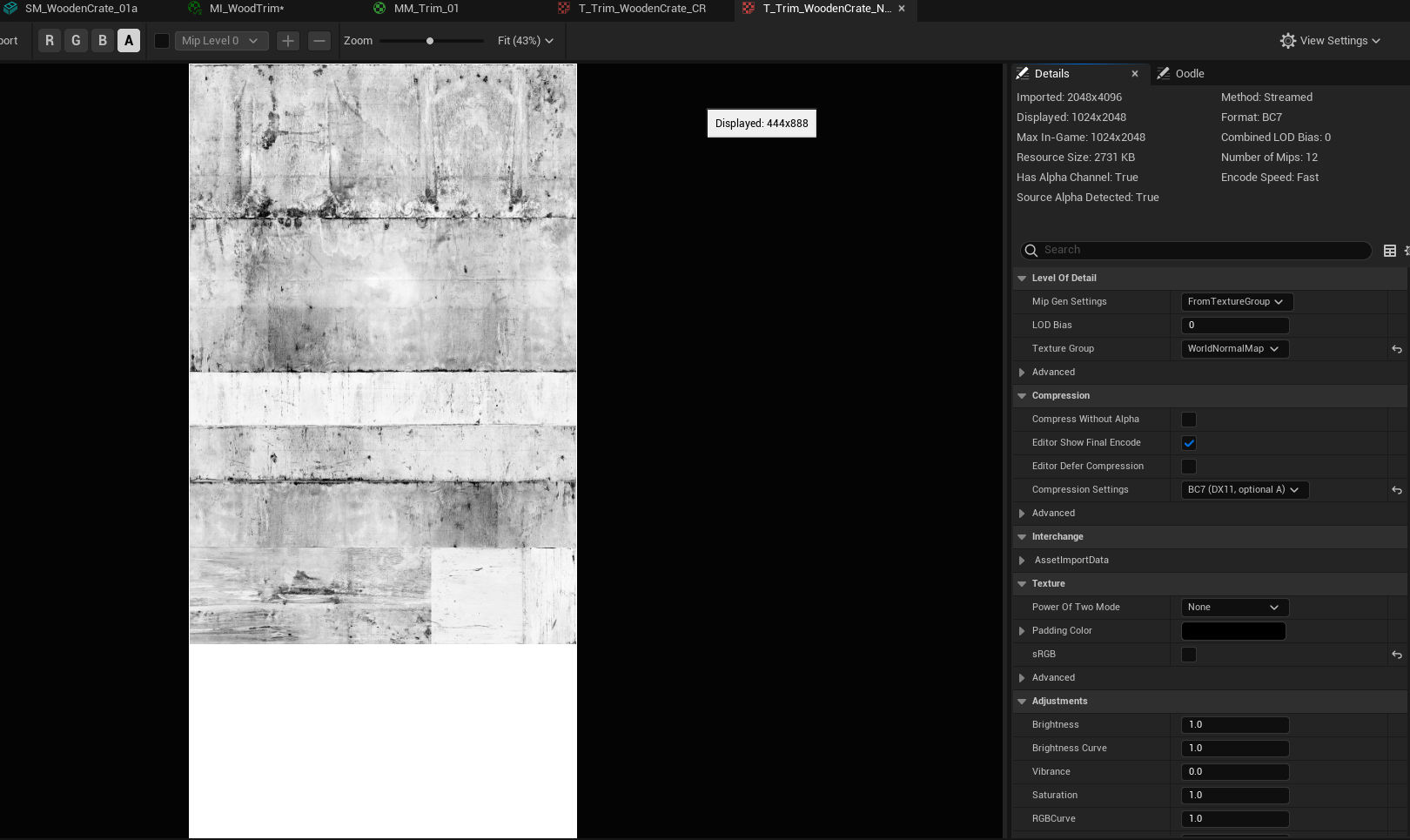Open Compression Settings BC7 dropdown
Image resolution: width=1410 pixels, height=840 pixels.
[x=1244, y=490]
